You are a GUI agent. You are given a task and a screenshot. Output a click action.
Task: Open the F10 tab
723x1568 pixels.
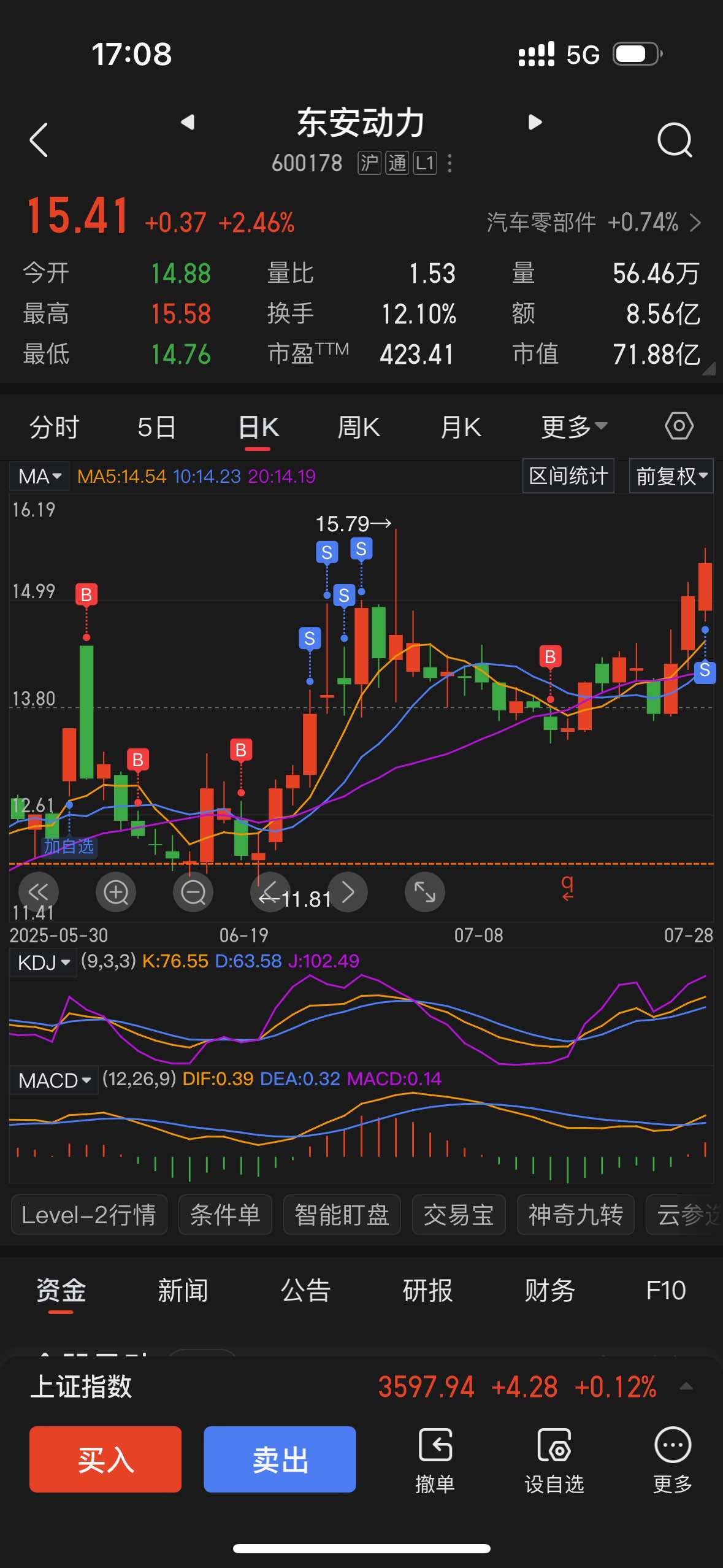(x=666, y=1290)
